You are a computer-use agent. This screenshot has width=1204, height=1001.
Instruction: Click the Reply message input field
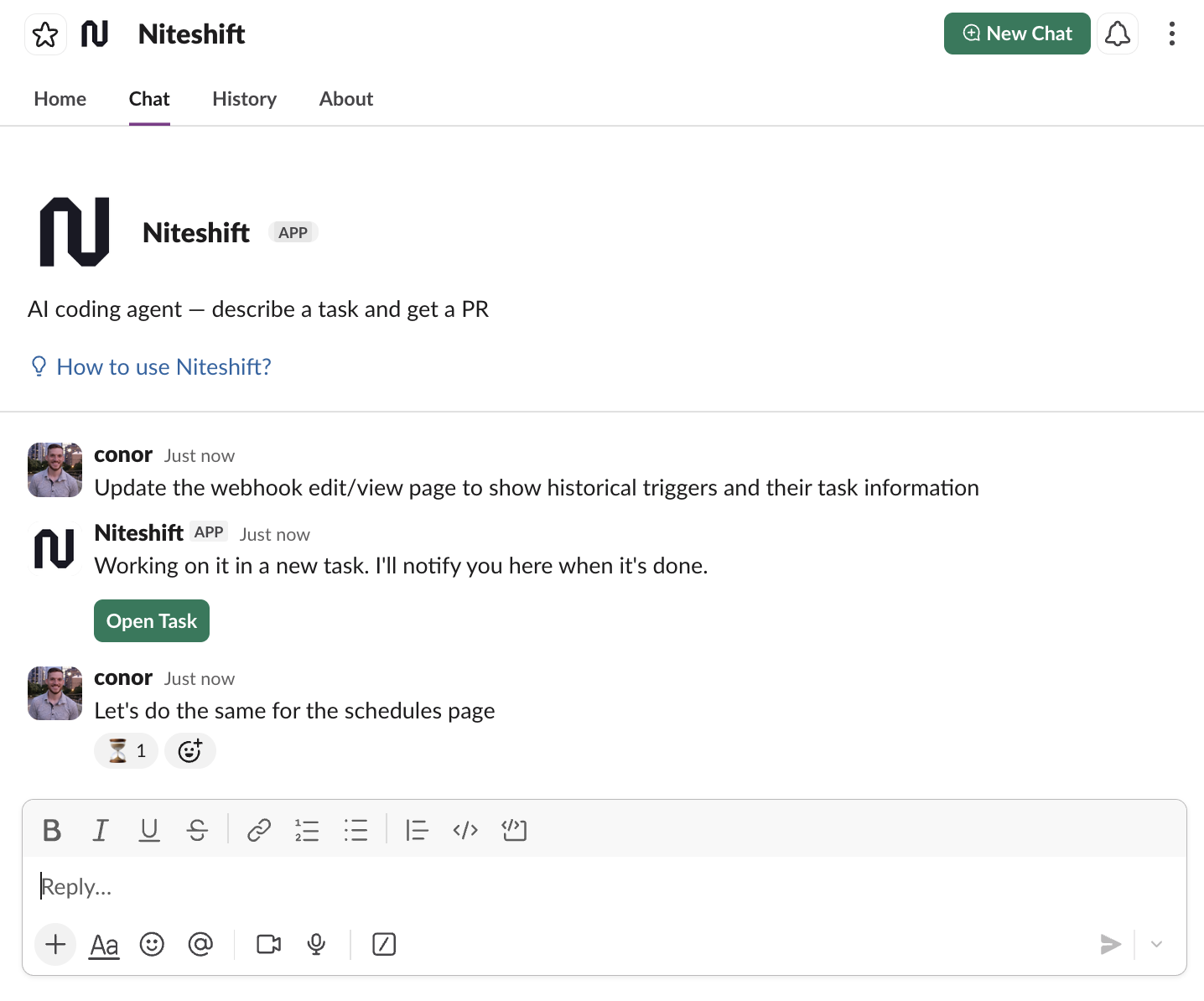pyautogui.click(x=587, y=887)
